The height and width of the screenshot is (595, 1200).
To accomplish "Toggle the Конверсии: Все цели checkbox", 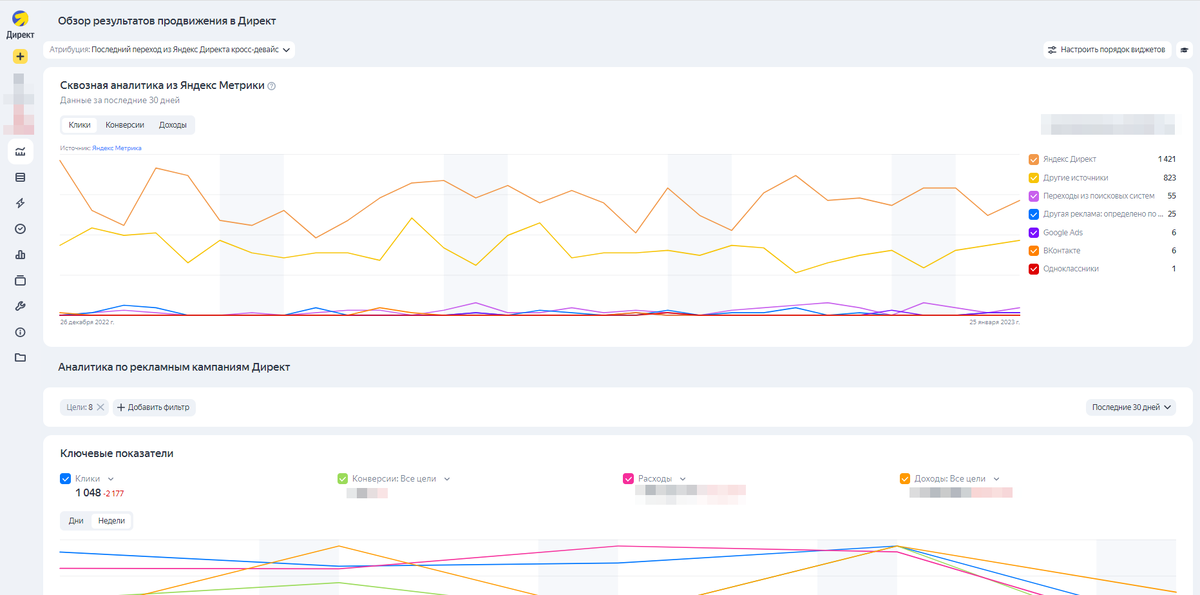I will (343, 479).
